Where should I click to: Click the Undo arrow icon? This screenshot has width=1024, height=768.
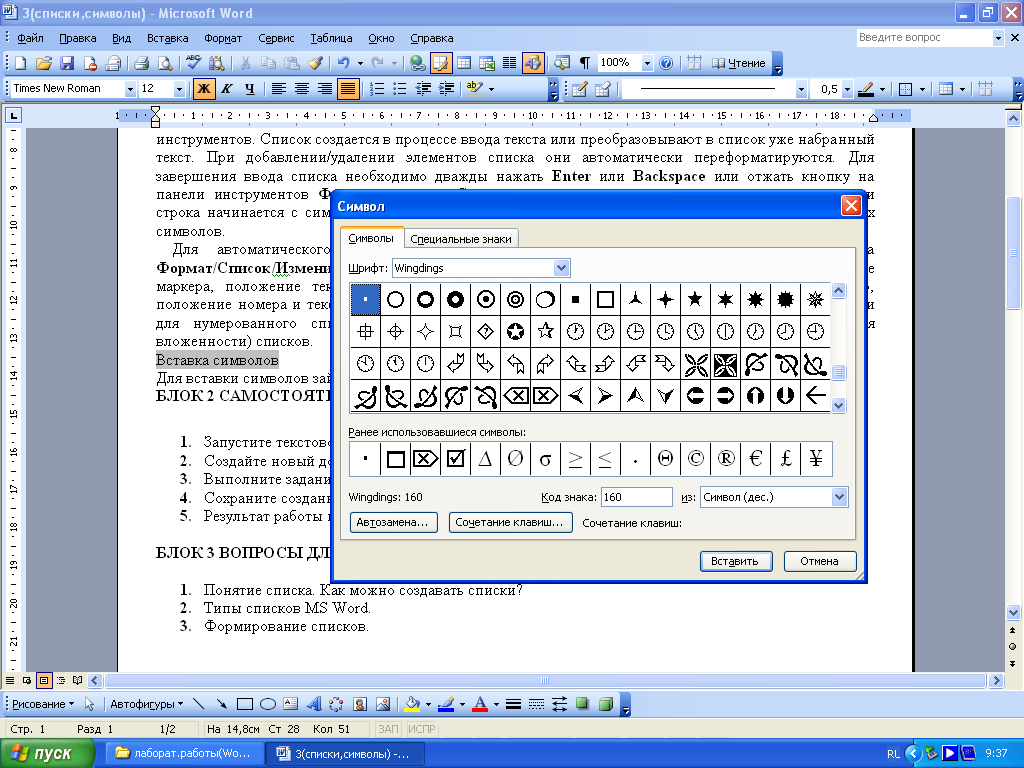tap(344, 63)
